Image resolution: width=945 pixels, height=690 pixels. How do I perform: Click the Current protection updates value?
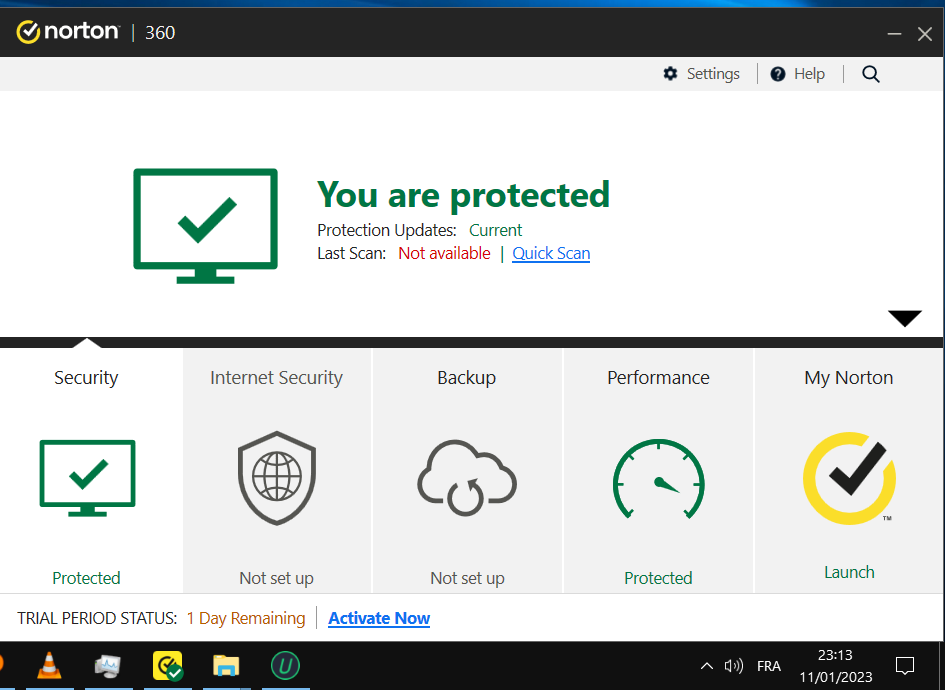pyautogui.click(x=495, y=230)
